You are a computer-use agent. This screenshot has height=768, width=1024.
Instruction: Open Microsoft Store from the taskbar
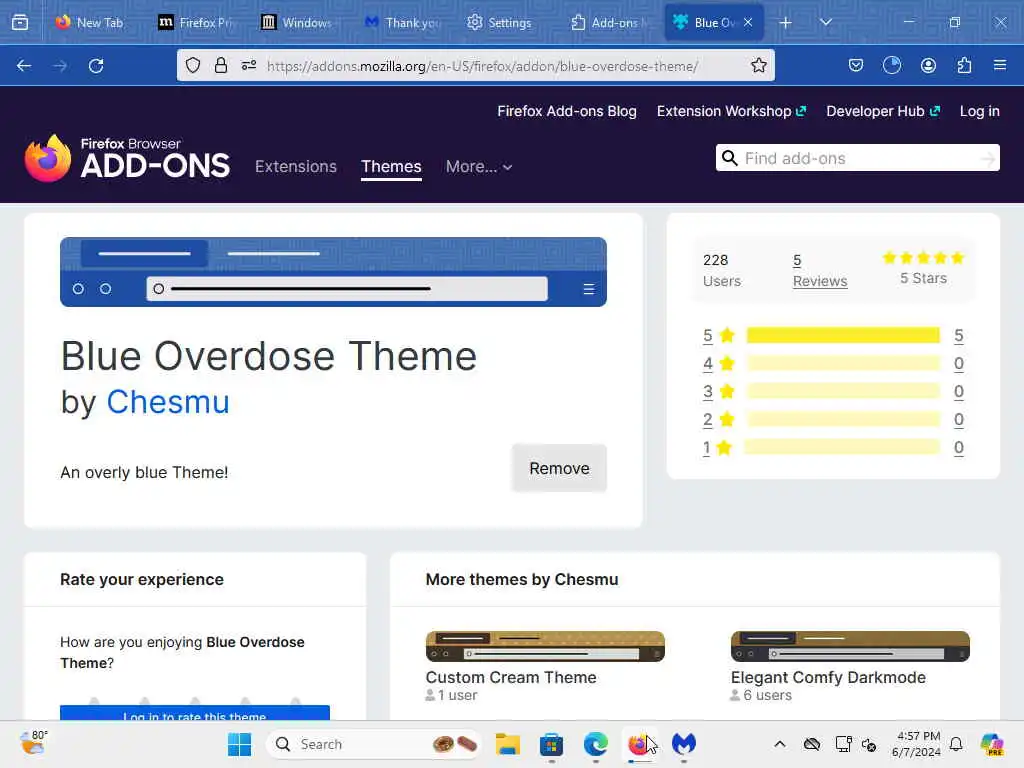point(551,744)
